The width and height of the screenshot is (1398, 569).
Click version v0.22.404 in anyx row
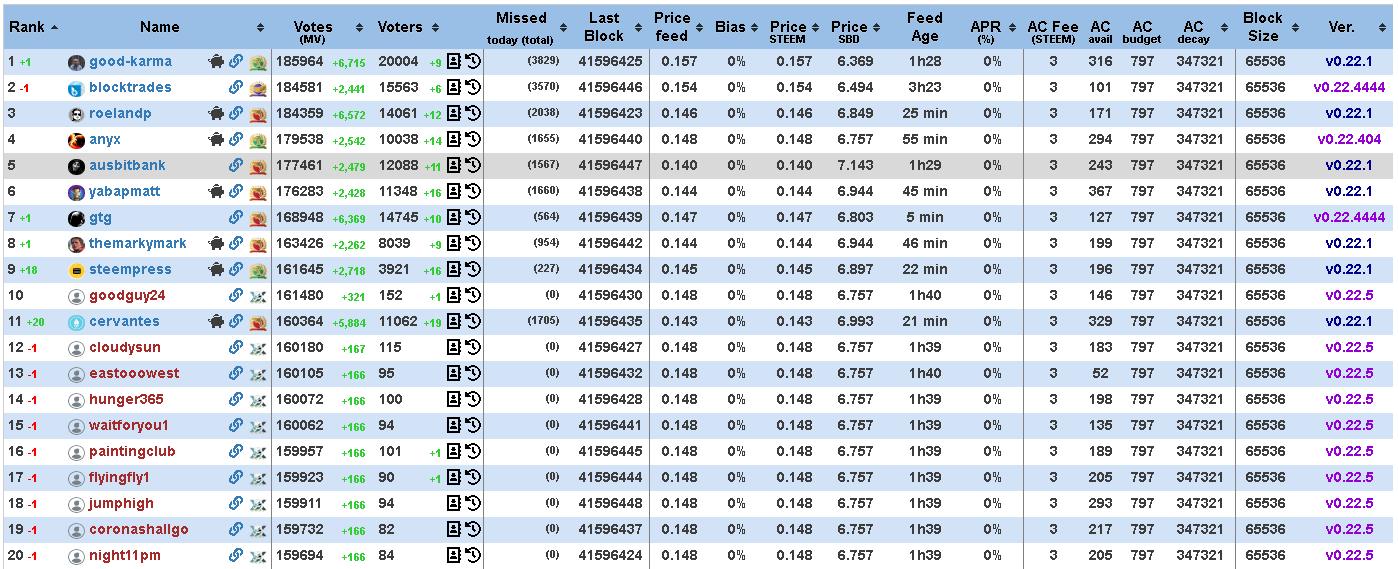pos(1349,139)
